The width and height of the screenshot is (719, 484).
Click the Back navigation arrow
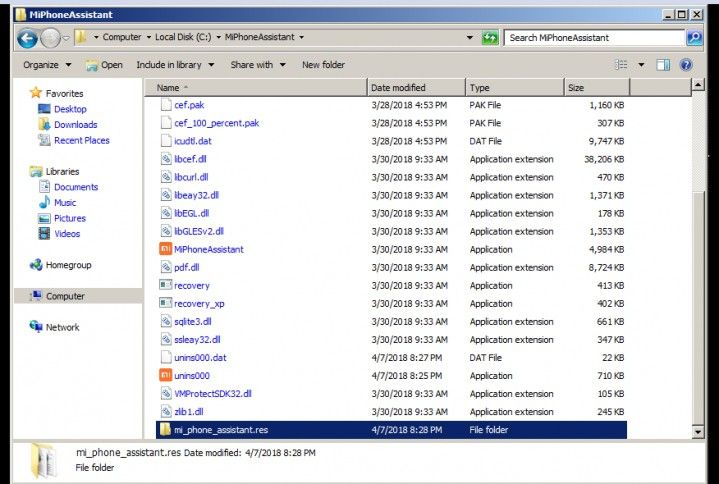[x=27, y=38]
